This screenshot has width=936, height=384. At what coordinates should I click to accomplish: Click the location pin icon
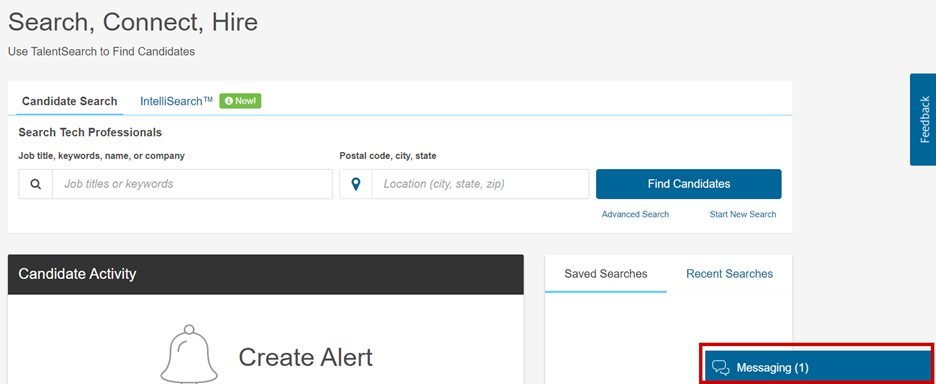click(356, 184)
